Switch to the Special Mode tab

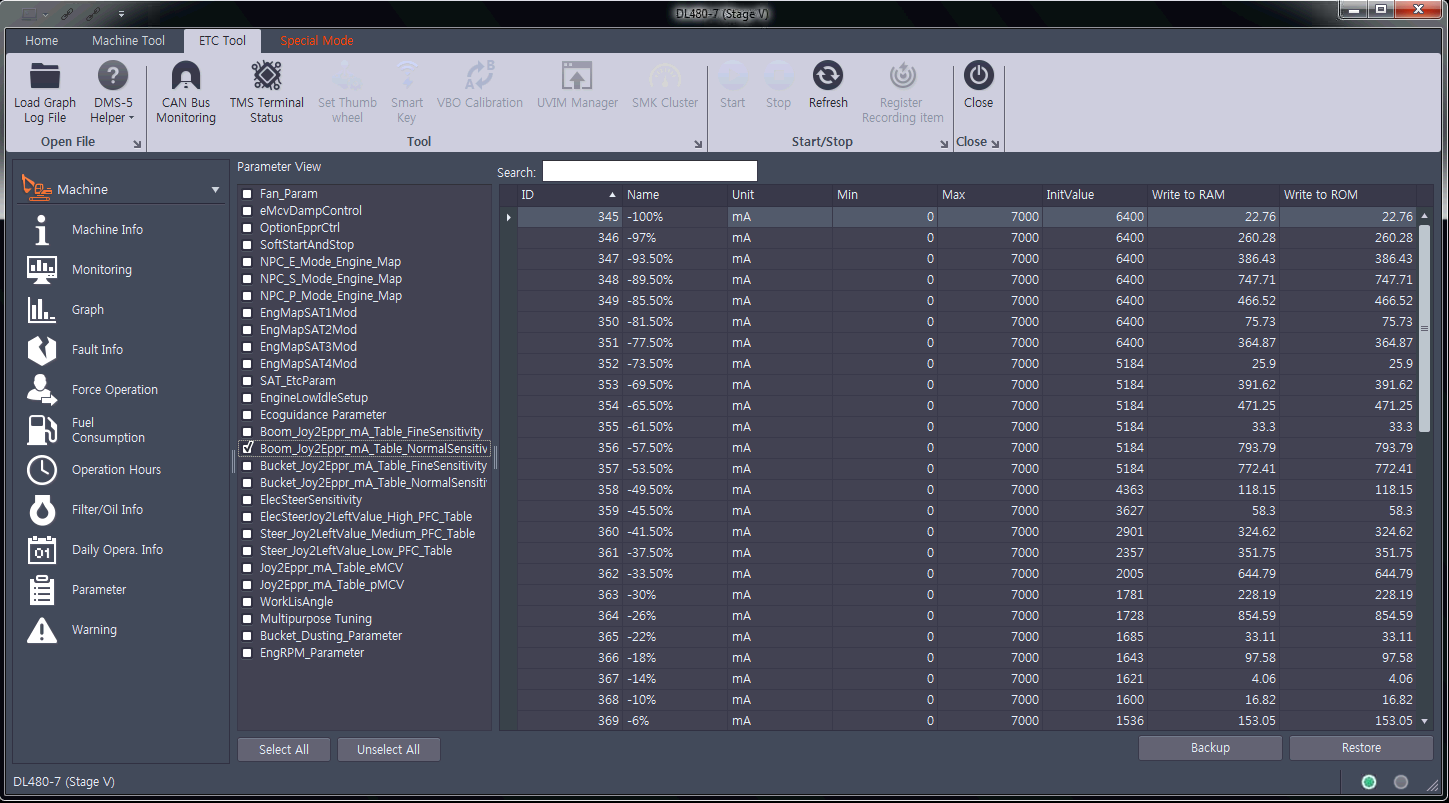pyautogui.click(x=316, y=41)
